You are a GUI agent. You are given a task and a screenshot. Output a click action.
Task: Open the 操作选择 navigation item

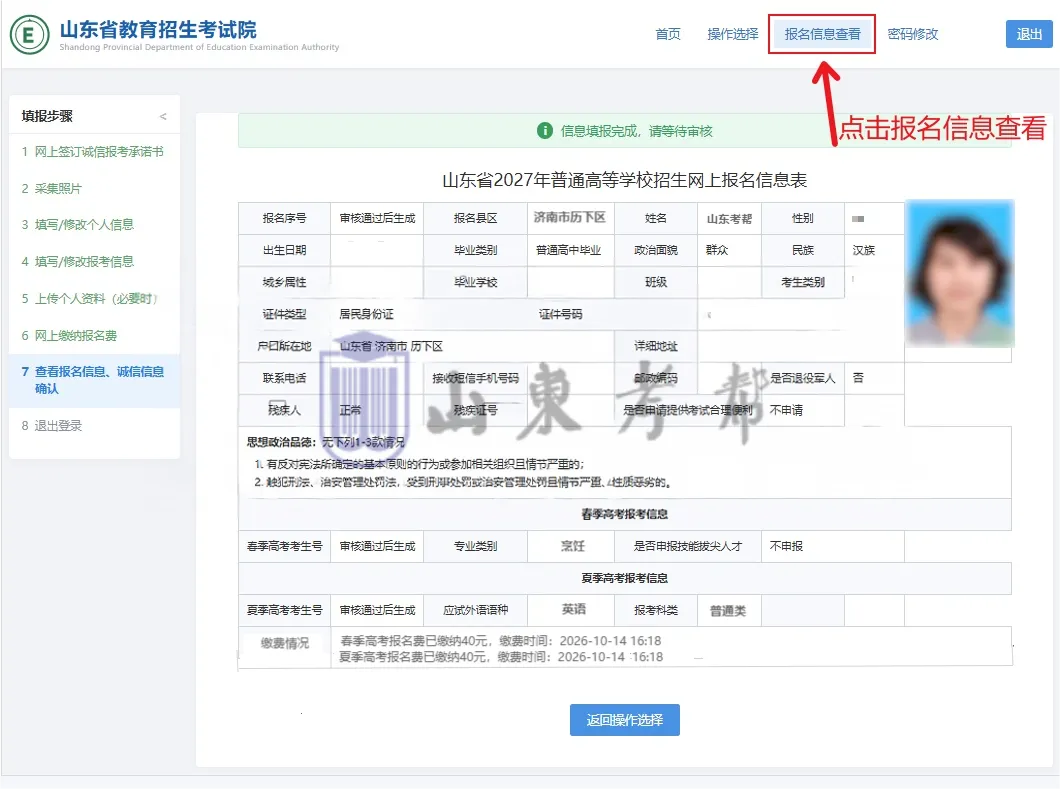point(732,34)
